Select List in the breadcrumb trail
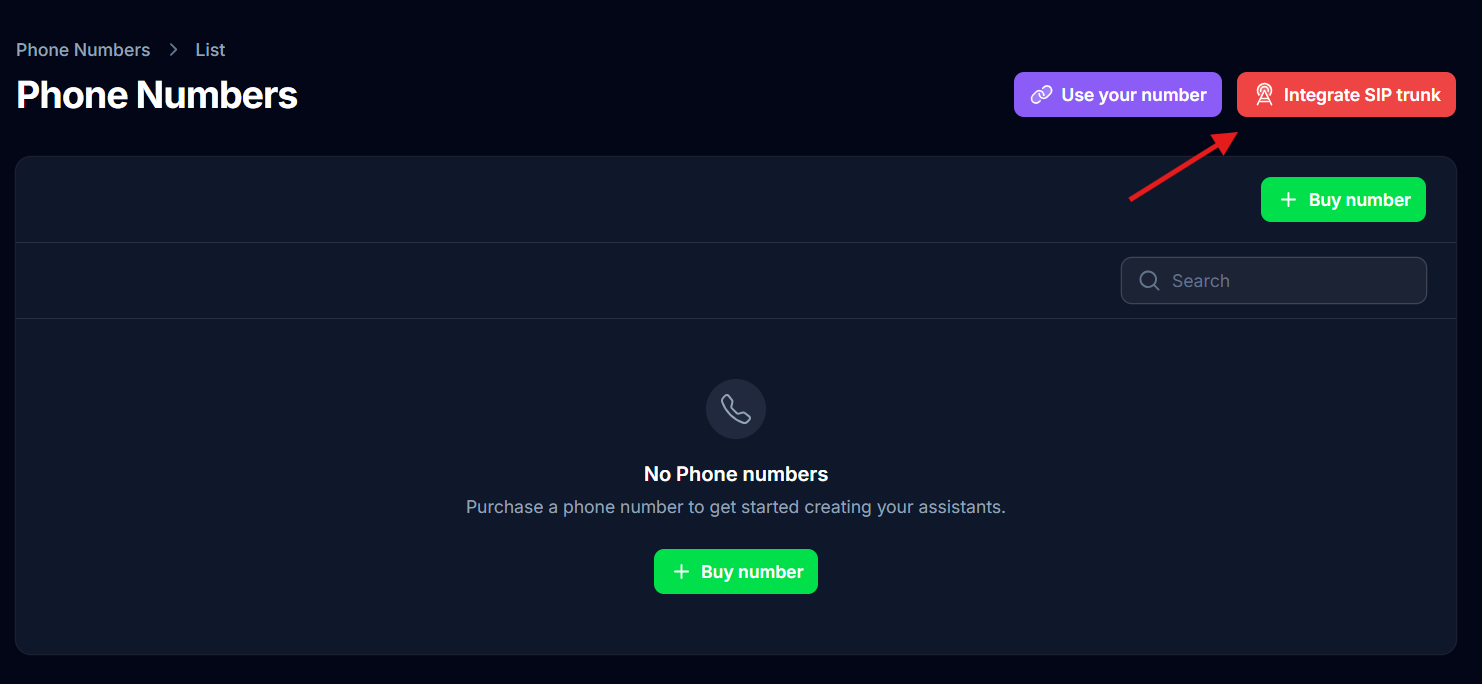Viewport: 1482px width, 684px height. pos(210,49)
